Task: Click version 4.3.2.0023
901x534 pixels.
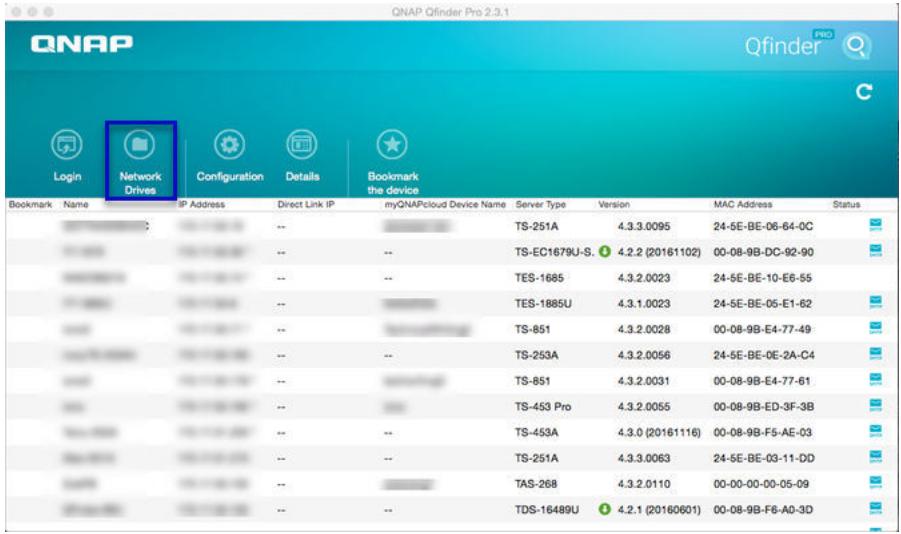Action: [x=644, y=278]
